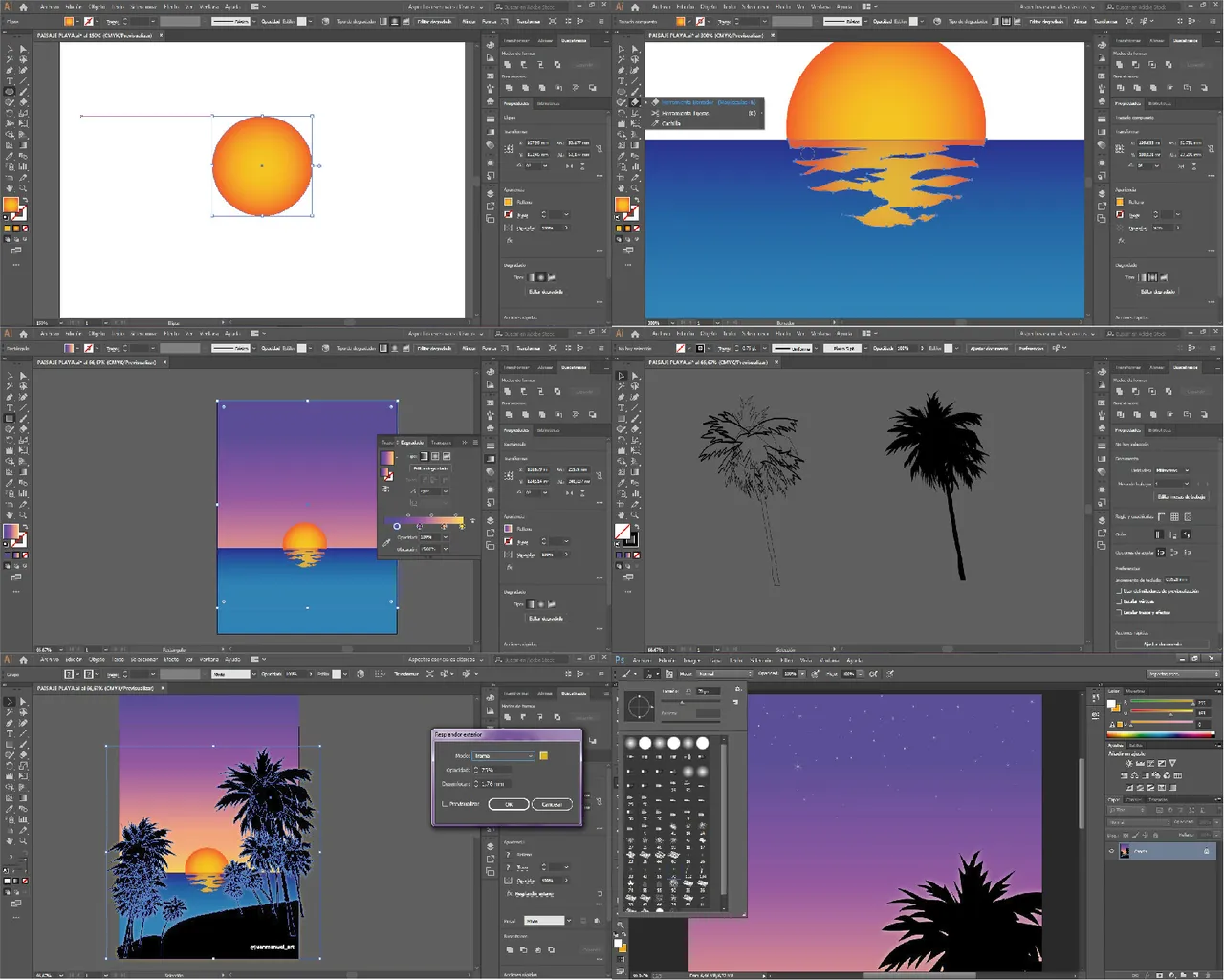Image resolution: width=1224 pixels, height=980 pixels.
Task: Select Type tool in the sun-reflection window toolbar
Action: point(622,81)
